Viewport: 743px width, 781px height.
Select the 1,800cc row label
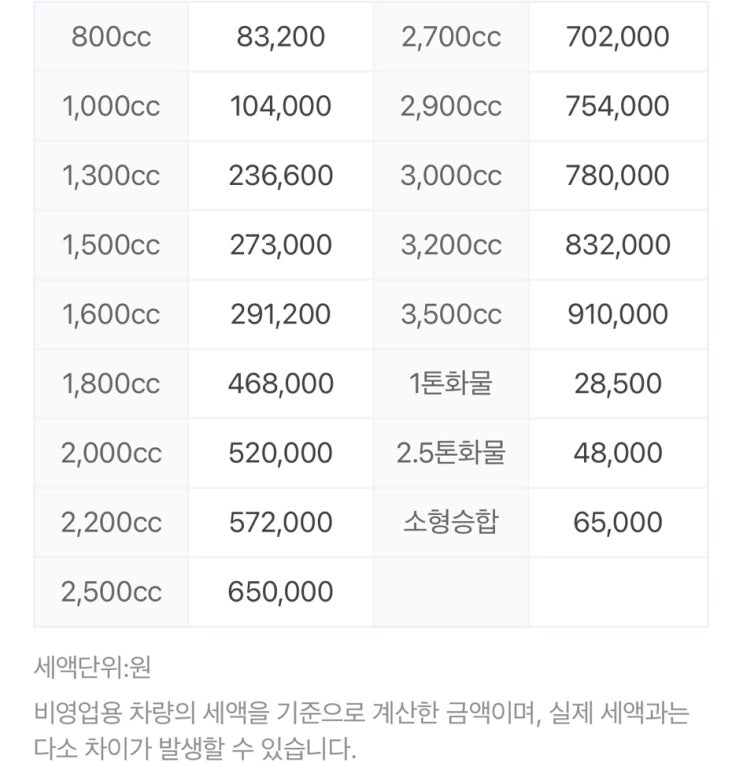point(111,384)
